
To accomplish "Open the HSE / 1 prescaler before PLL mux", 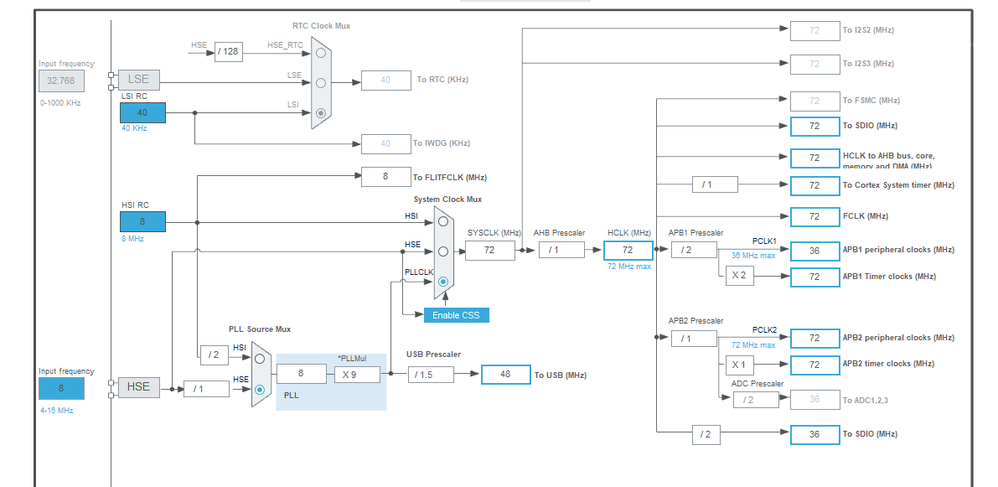I will [206, 388].
